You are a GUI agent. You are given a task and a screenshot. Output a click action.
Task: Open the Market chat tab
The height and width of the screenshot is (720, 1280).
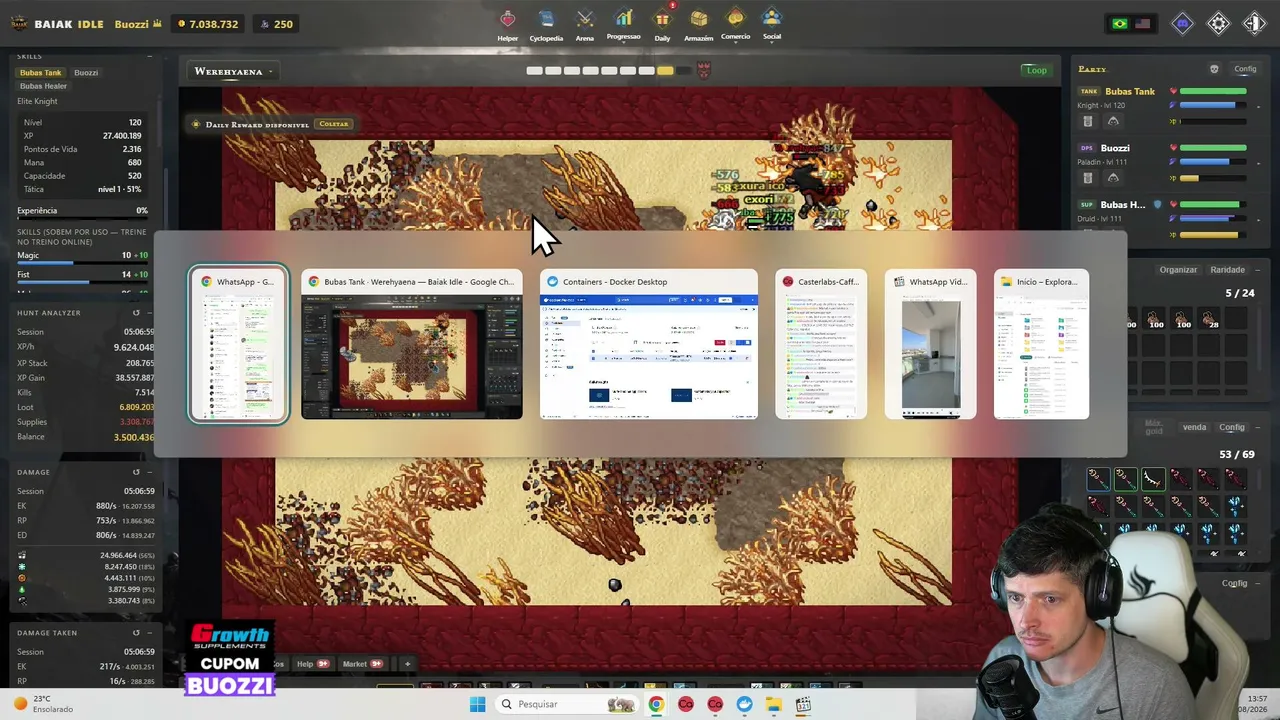362,664
